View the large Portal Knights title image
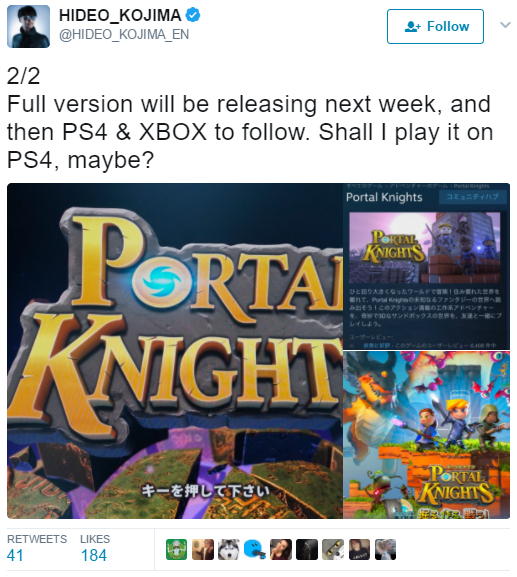Image resolution: width=517 pixels, height=577 pixels. click(175, 351)
